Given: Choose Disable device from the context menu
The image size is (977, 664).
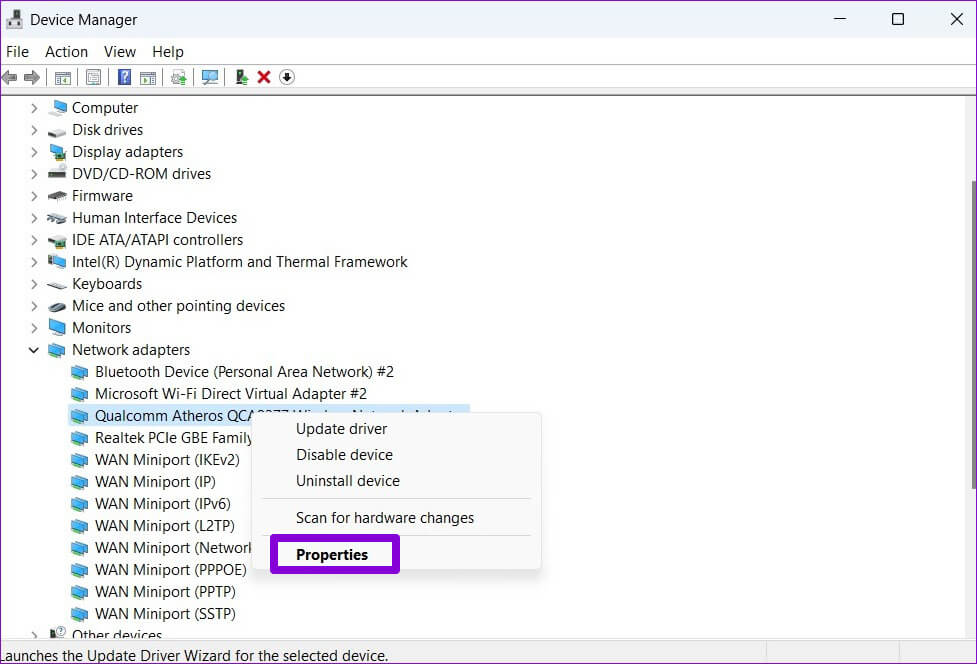Looking at the screenshot, I should click(x=344, y=455).
